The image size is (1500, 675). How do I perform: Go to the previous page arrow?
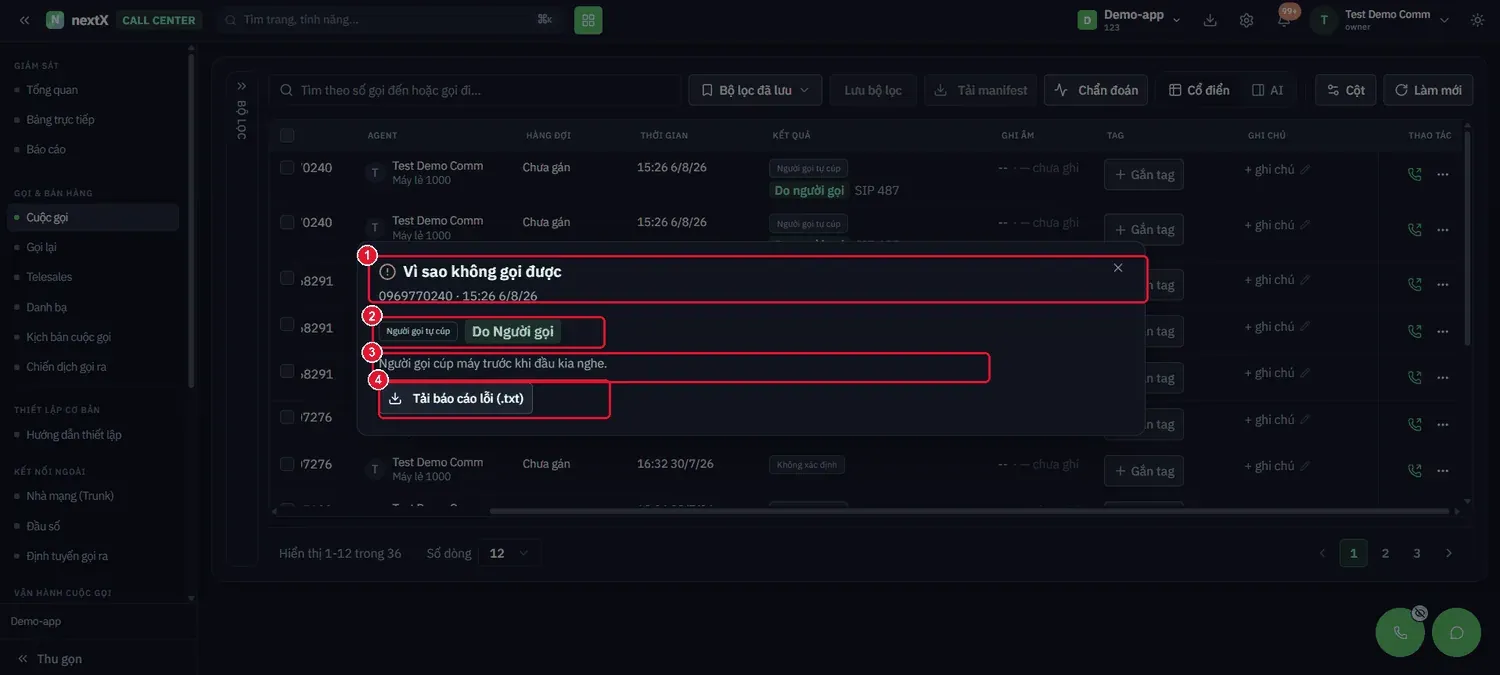click(x=1322, y=553)
